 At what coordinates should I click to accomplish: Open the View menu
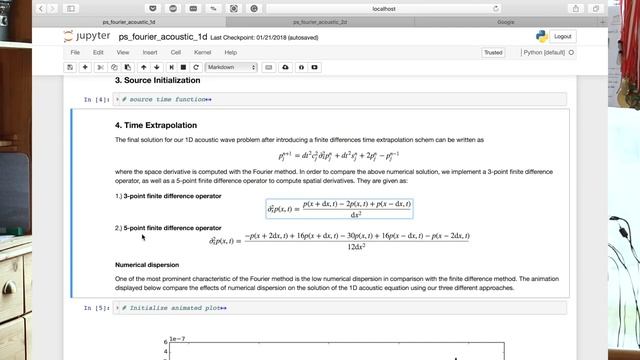pos(122,52)
